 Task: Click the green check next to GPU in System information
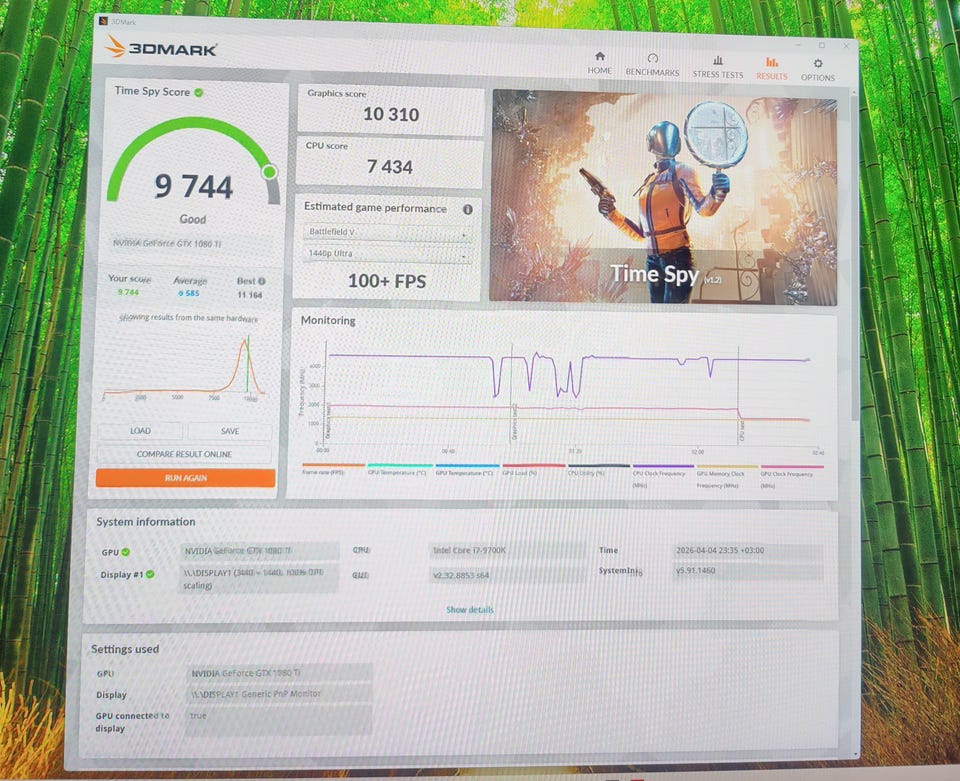[126, 552]
